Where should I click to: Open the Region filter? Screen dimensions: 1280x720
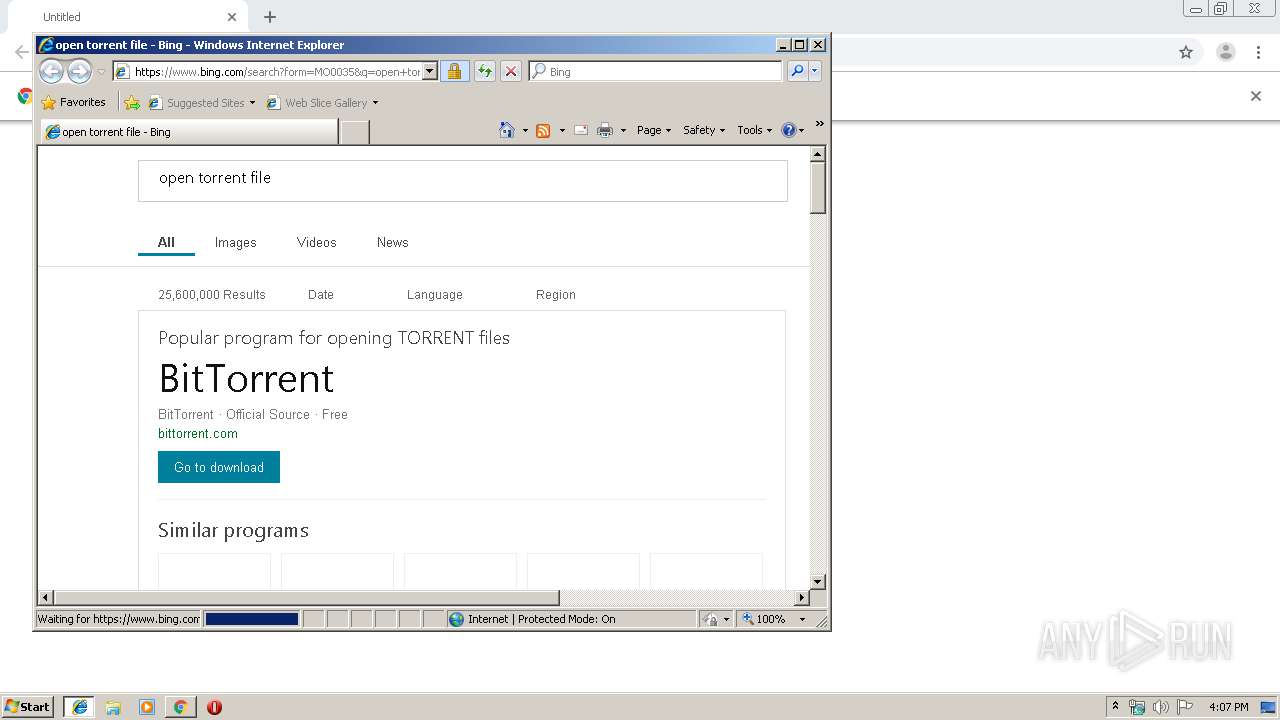click(x=556, y=295)
